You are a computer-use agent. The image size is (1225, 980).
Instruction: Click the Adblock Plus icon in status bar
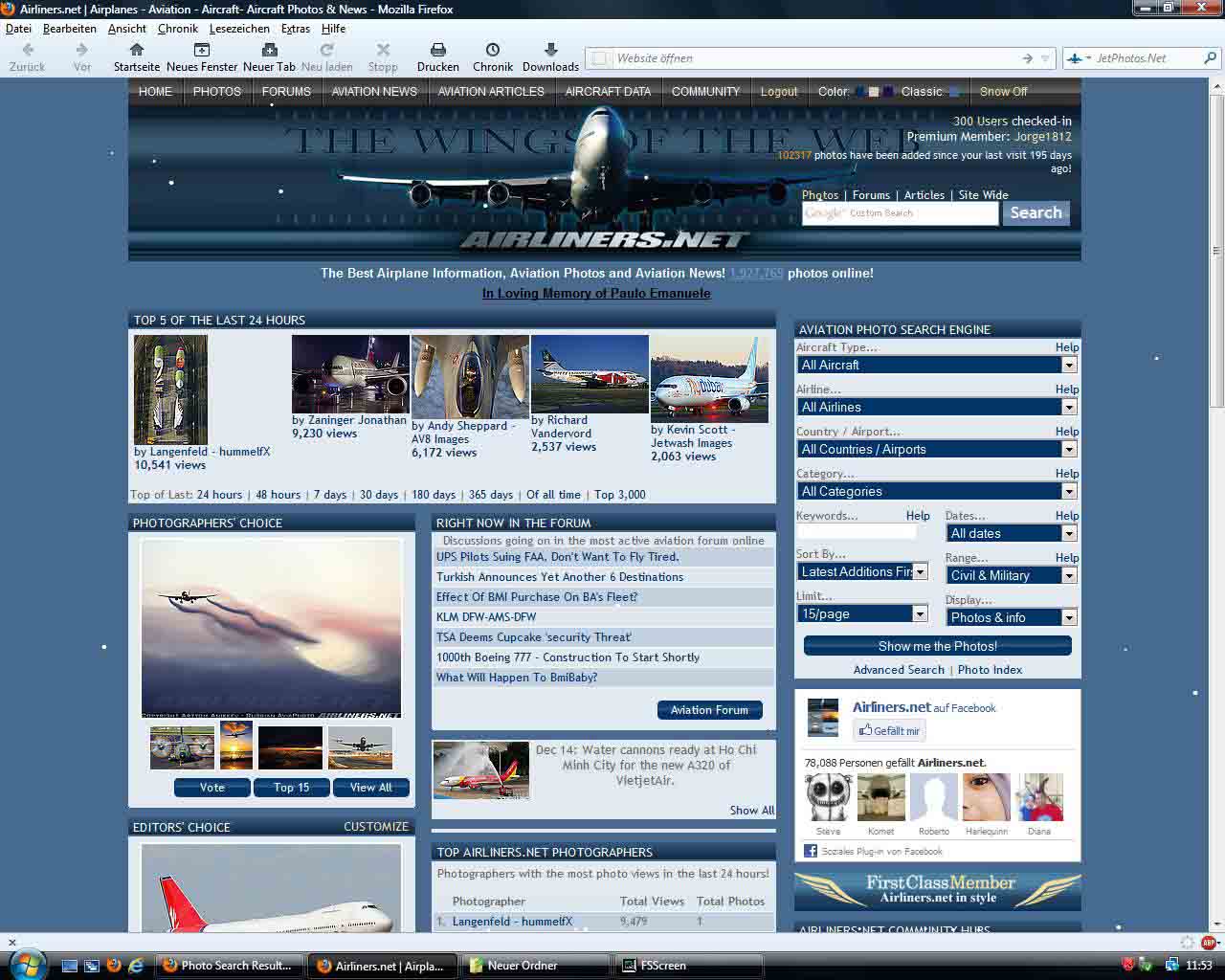pyautogui.click(x=1209, y=942)
